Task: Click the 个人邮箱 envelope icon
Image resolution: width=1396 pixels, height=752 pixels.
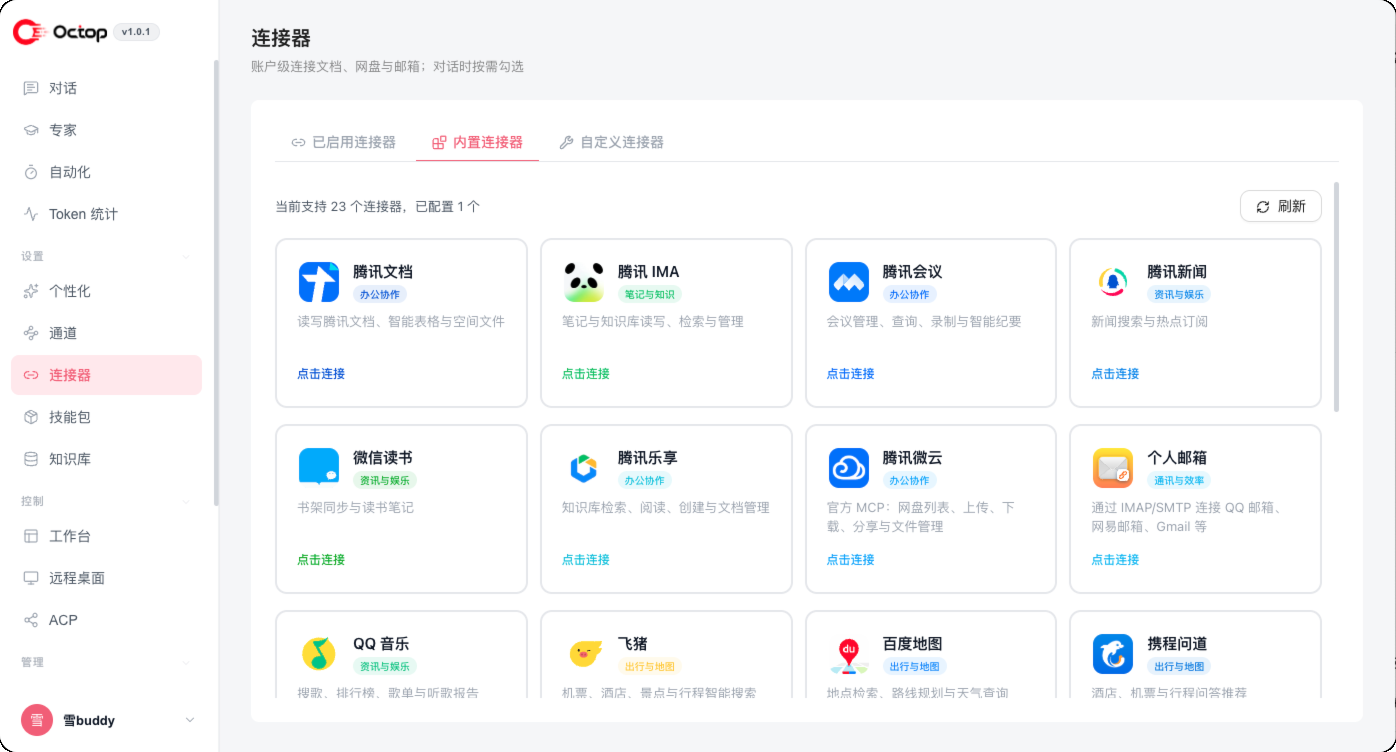Action: (x=1113, y=468)
